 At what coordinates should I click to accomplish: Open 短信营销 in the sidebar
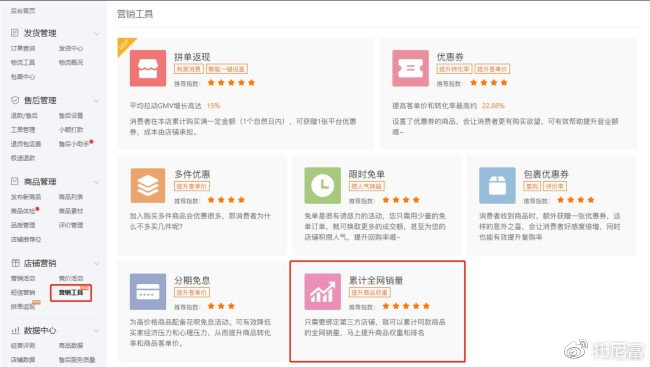pyautogui.click(x=23, y=292)
